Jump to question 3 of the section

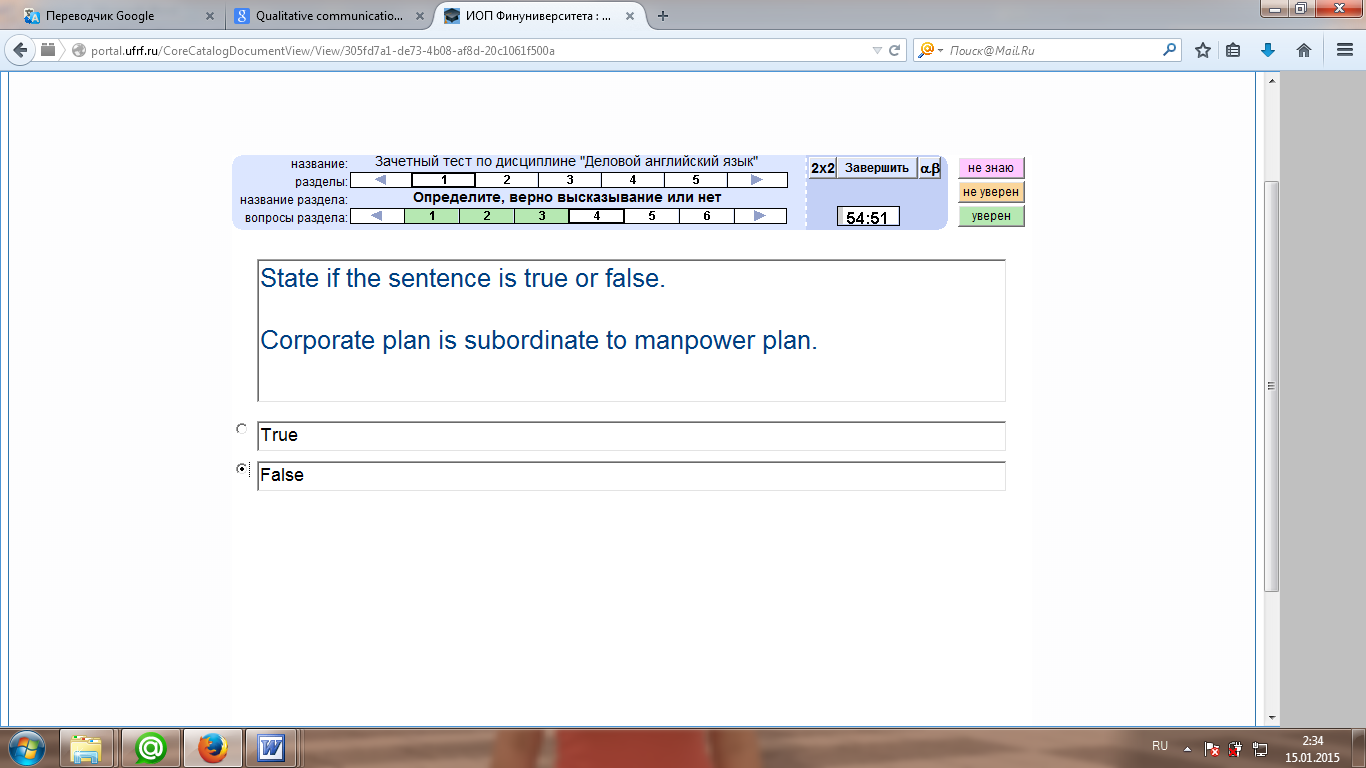[542, 216]
